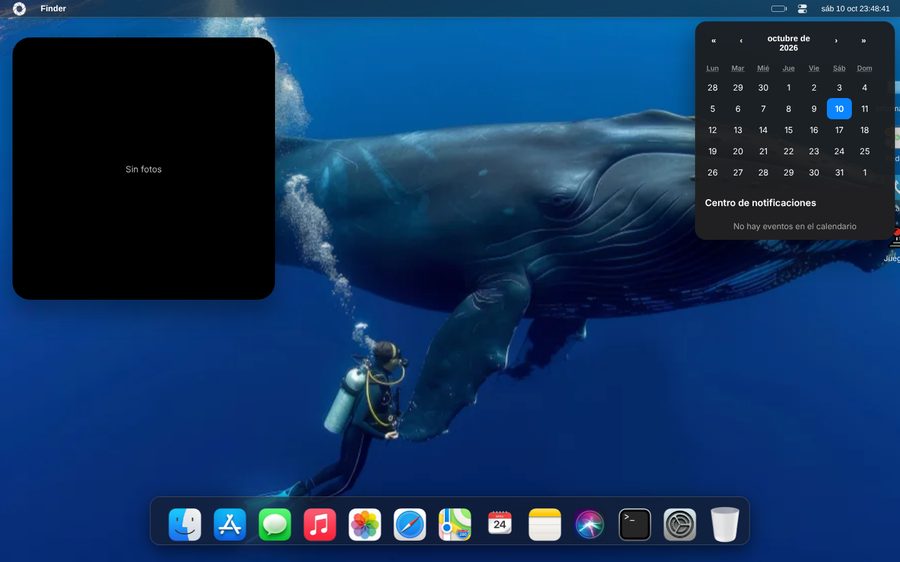Launch the Notes app from the dock
The height and width of the screenshot is (562, 900).
545,524
